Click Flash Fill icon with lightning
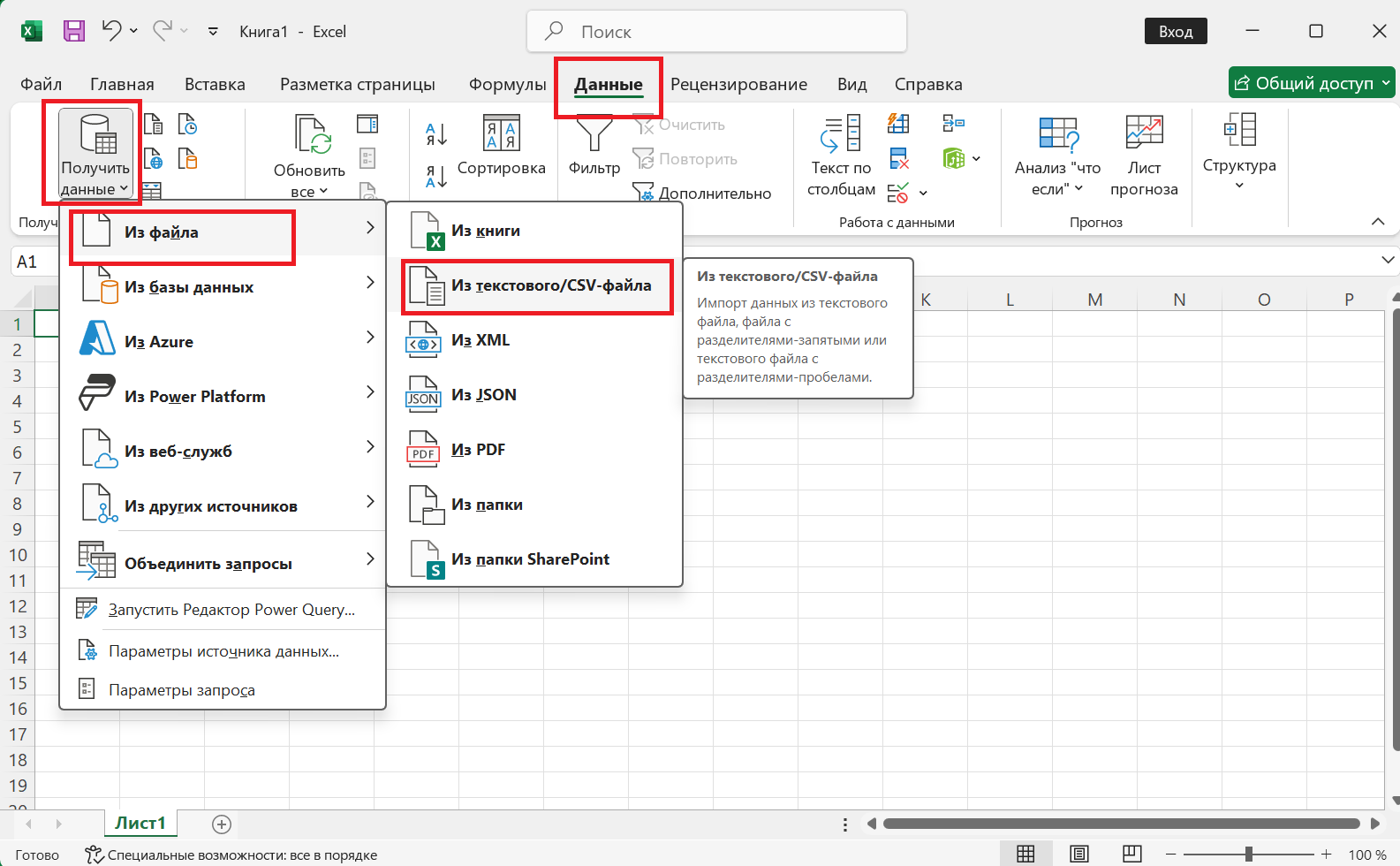 point(898,123)
